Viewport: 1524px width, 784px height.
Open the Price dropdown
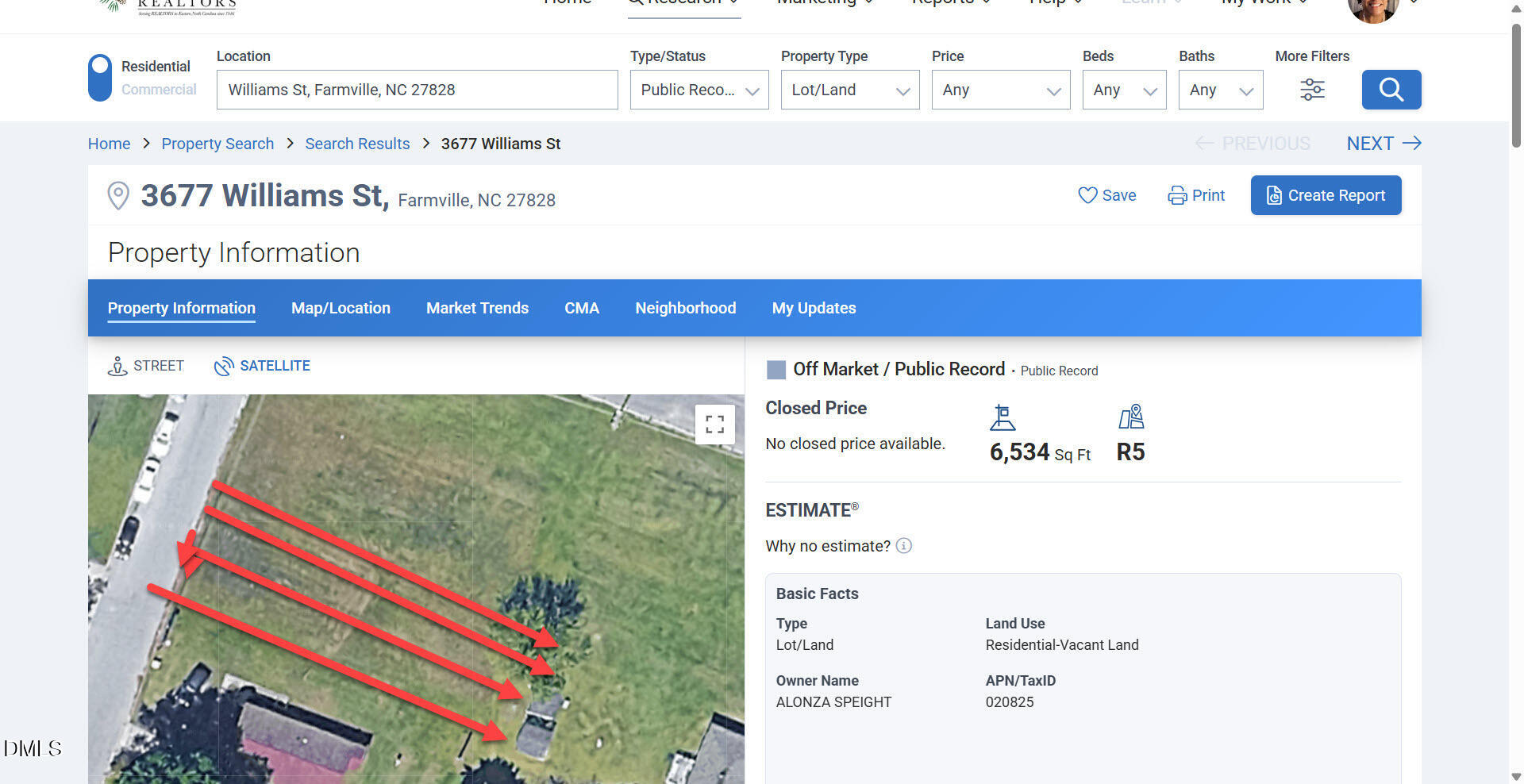pos(1000,90)
